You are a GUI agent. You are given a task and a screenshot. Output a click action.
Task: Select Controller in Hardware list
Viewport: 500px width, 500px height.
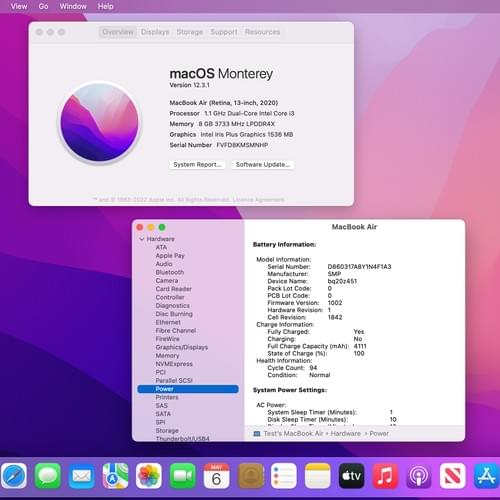pos(170,297)
